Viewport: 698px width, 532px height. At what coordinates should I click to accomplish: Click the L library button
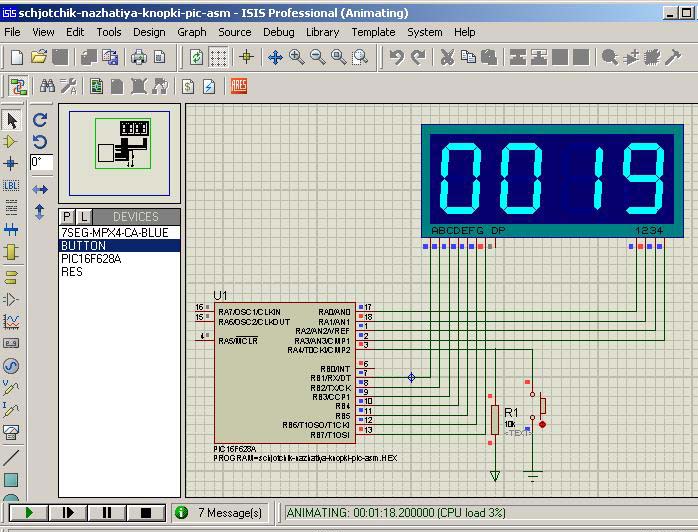[84, 216]
